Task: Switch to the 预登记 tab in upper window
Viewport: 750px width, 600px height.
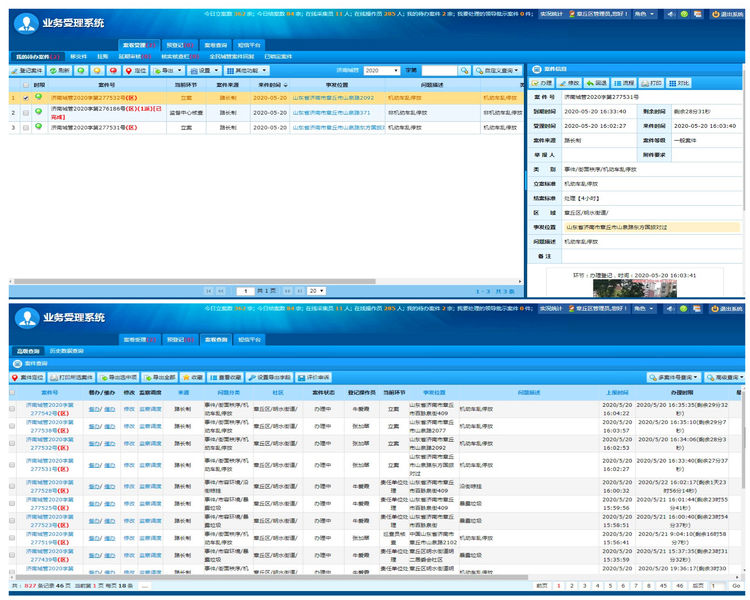Action: 177,45
